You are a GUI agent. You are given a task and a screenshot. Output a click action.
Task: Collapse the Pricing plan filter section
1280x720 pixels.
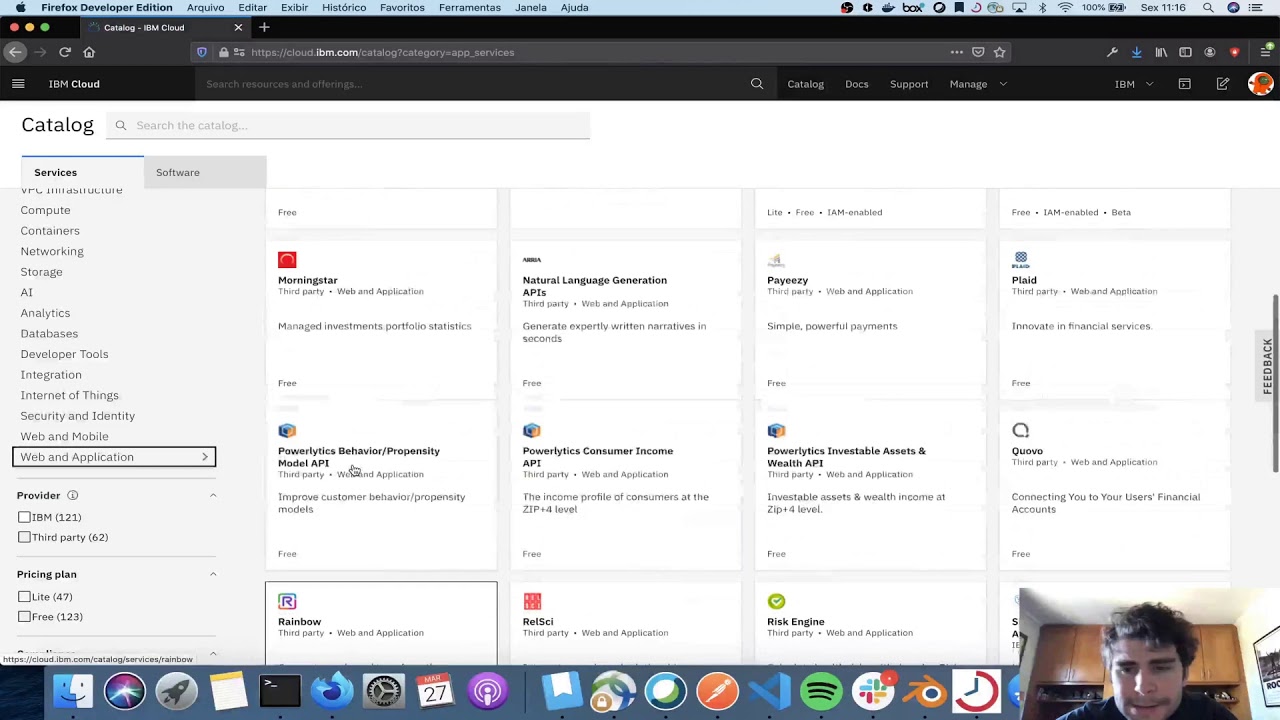(x=212, y=574)
